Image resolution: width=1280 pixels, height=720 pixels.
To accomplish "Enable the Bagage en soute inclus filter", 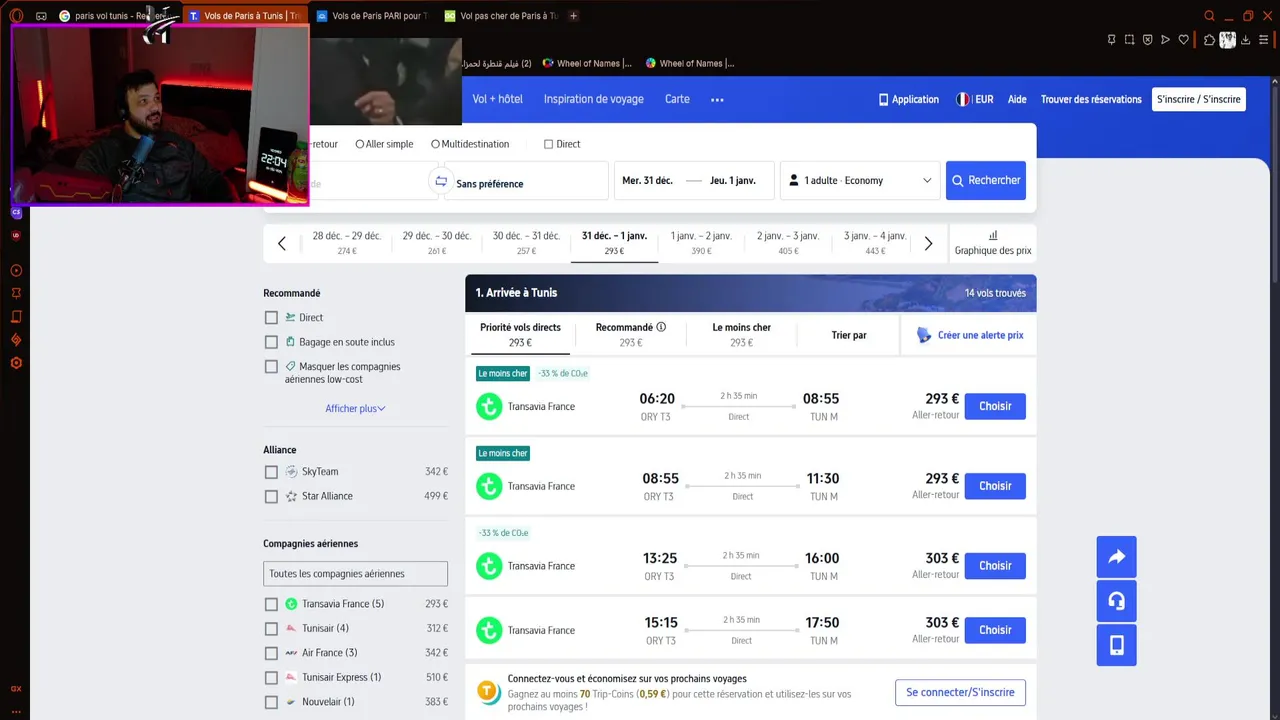I will (271, 342).
